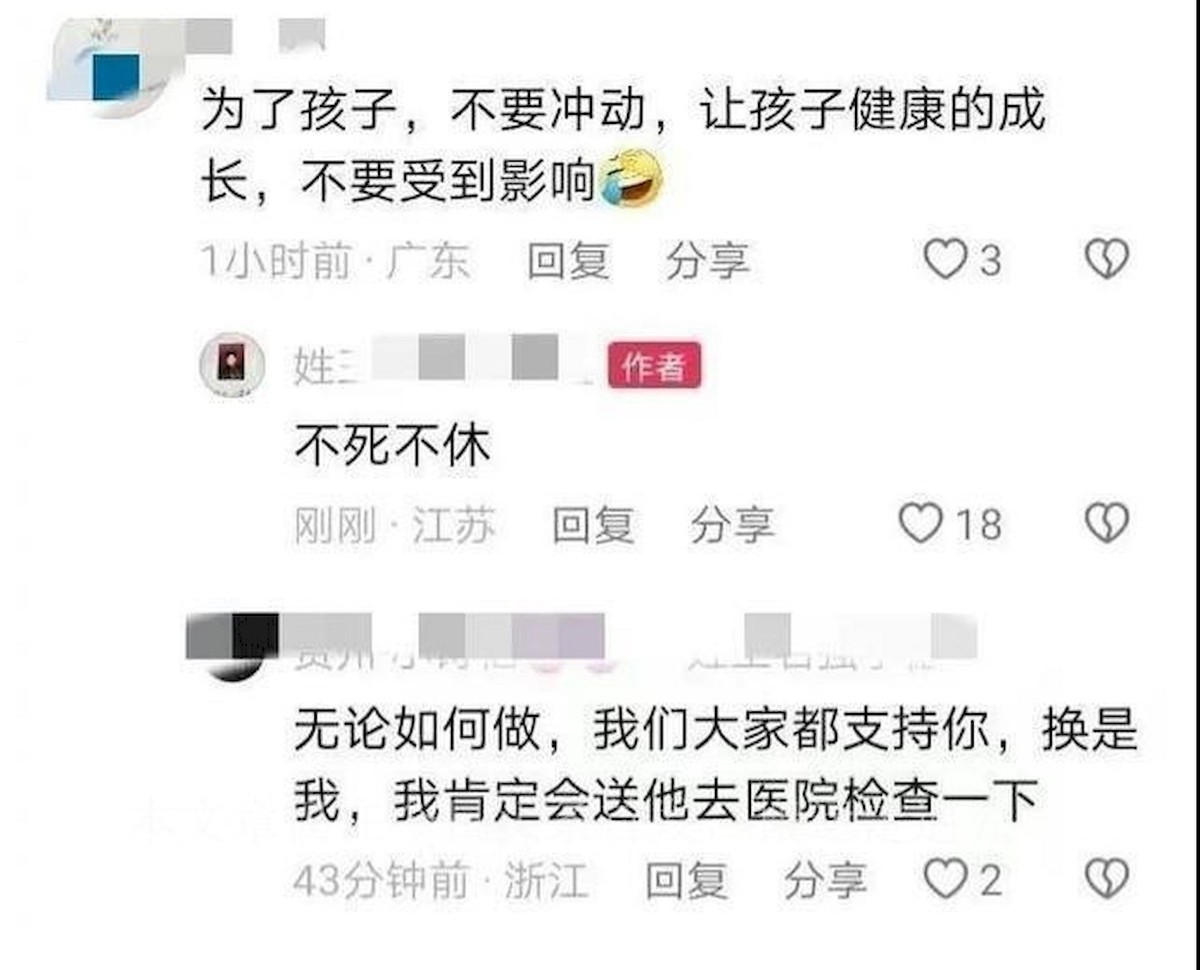The height and width of the screenshot is (970, 1200).
Task: Open the third commenter's dark avatar
Action: tap(240, 647)
